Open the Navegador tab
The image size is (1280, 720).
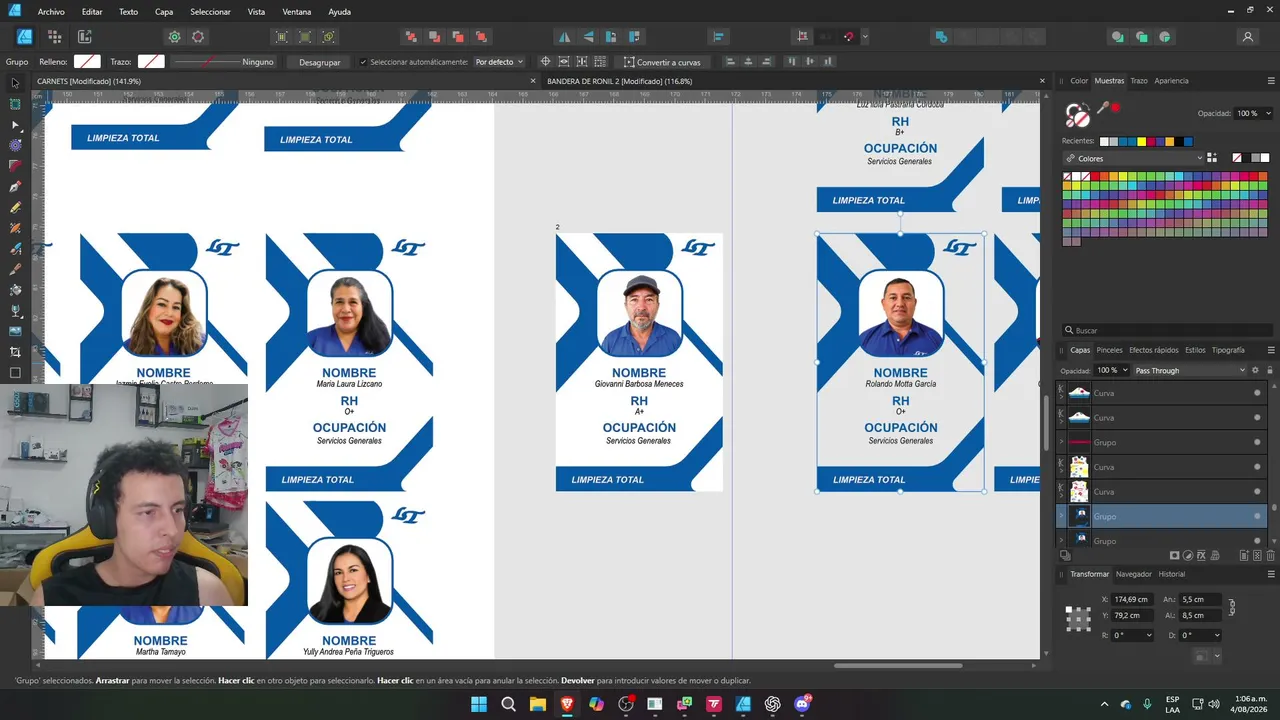(1134, 574)
